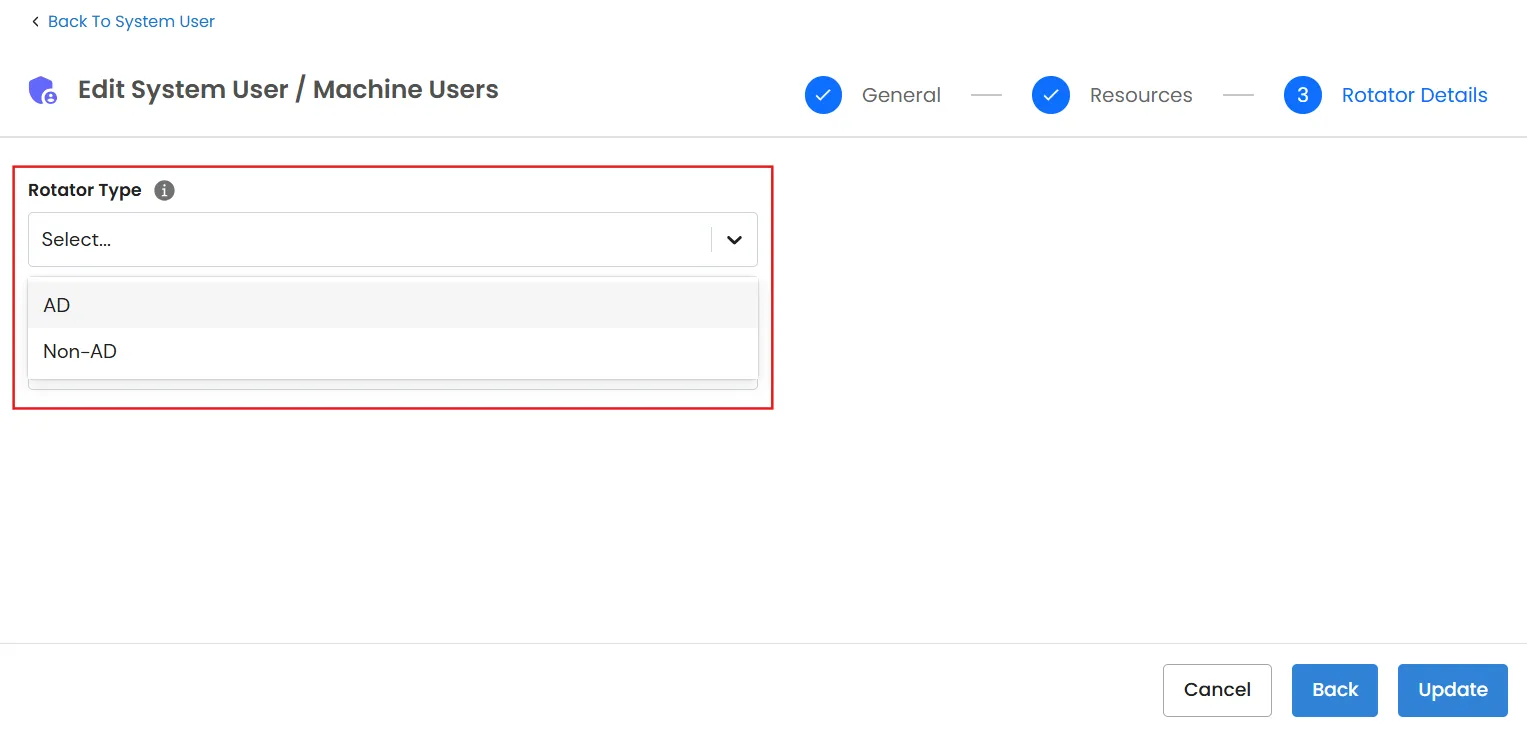This screenshot has width=1527, height=732.
Task: Click the Rotator Type info icon
Action: coord(165,190)
